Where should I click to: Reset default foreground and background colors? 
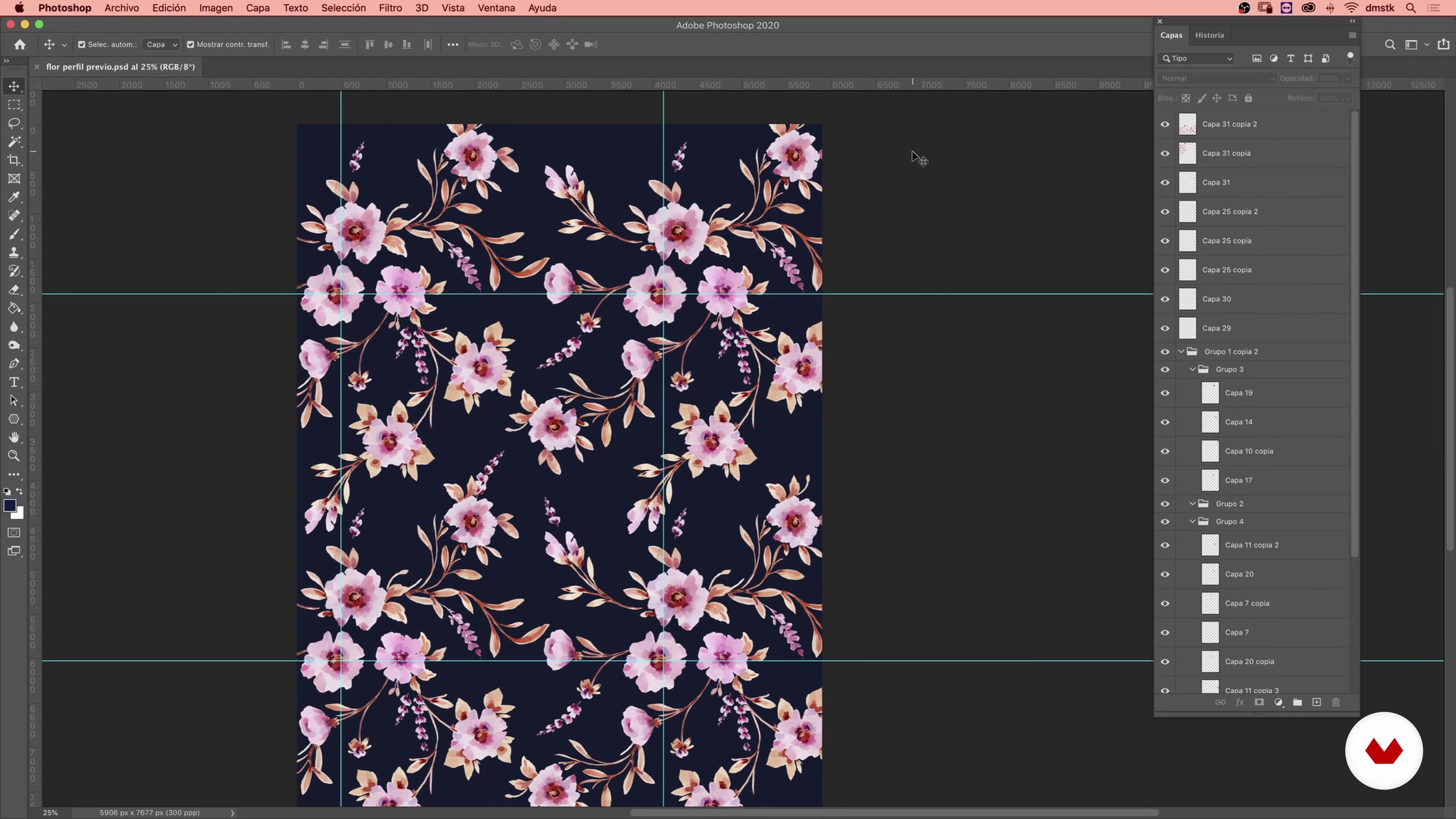point(7,492)
